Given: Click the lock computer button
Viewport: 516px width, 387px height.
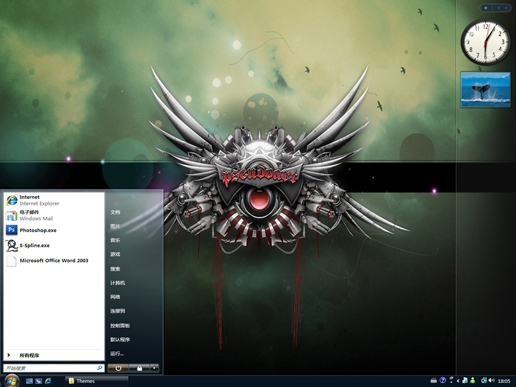Looking at the screenshot, I should [x=139, y=368].
